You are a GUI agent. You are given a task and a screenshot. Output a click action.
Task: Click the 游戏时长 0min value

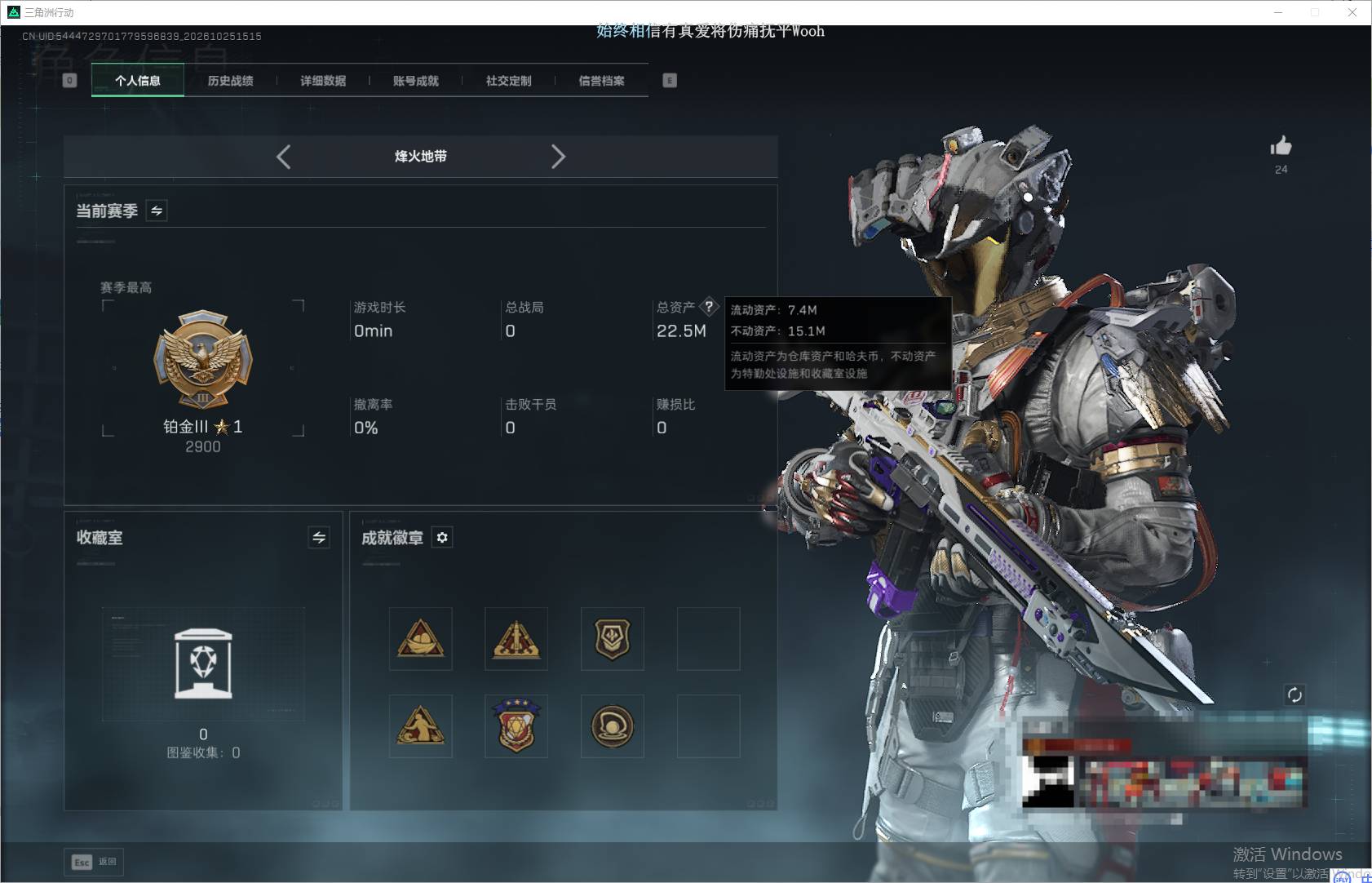tap(373, 331)
